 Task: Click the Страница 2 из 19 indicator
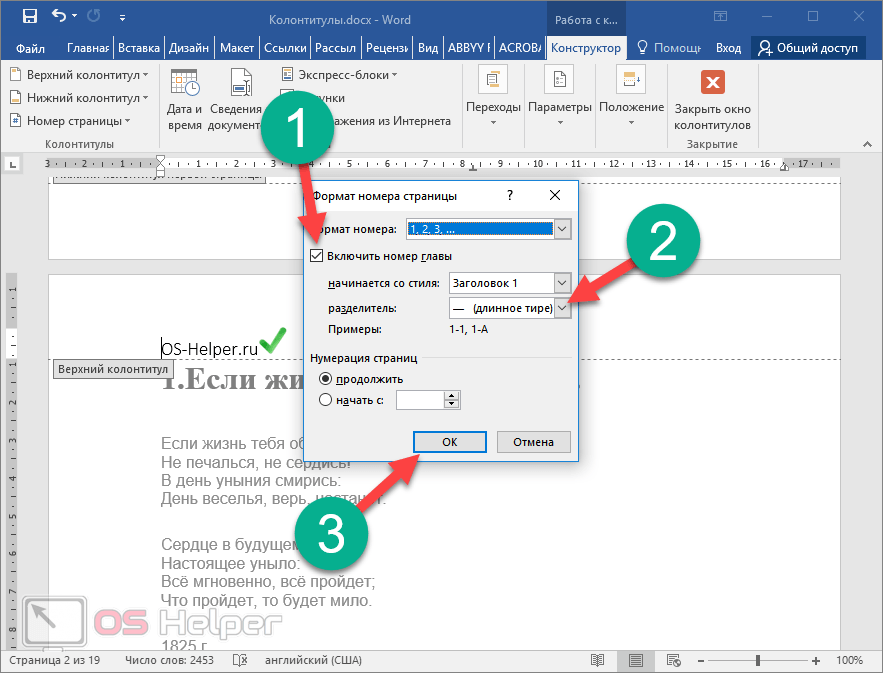point(55,660)
